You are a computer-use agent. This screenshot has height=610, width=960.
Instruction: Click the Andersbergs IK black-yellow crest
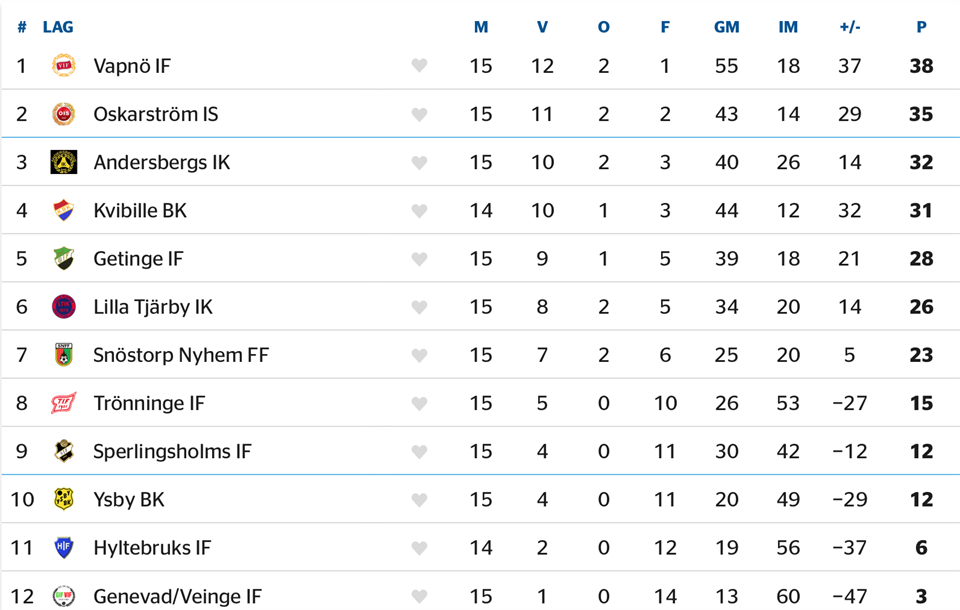click(x=63, y=162)
